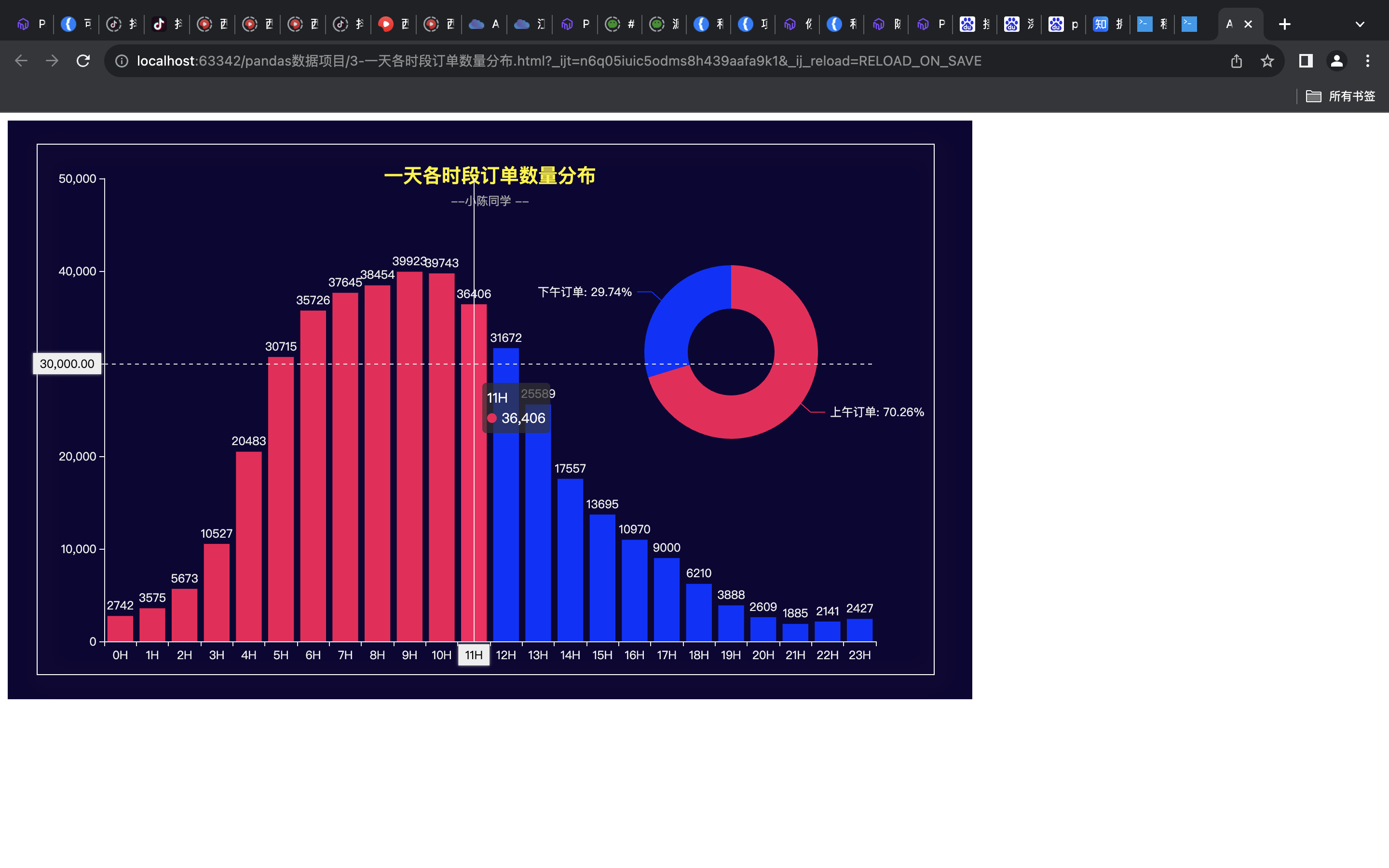Expand the tab search dropdown chevron

[x=1360, y=24]
